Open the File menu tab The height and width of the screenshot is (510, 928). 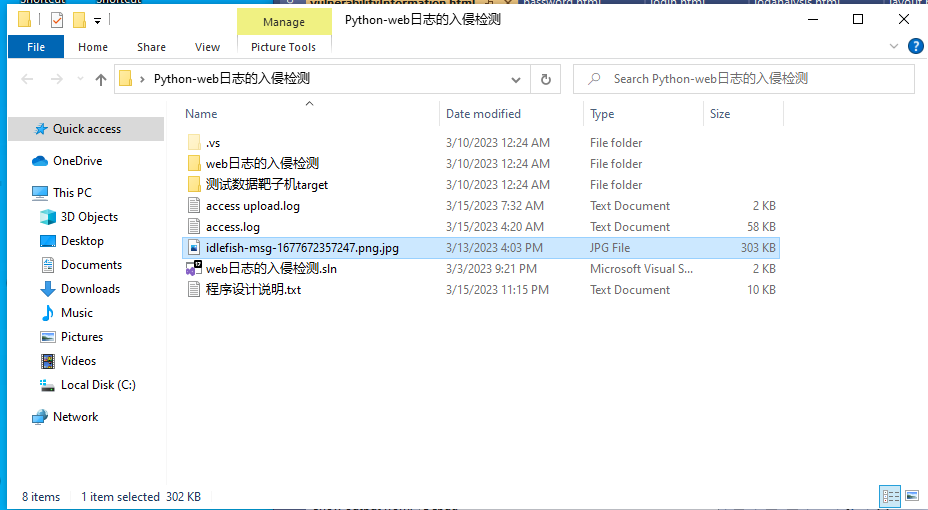click(36, 47)
